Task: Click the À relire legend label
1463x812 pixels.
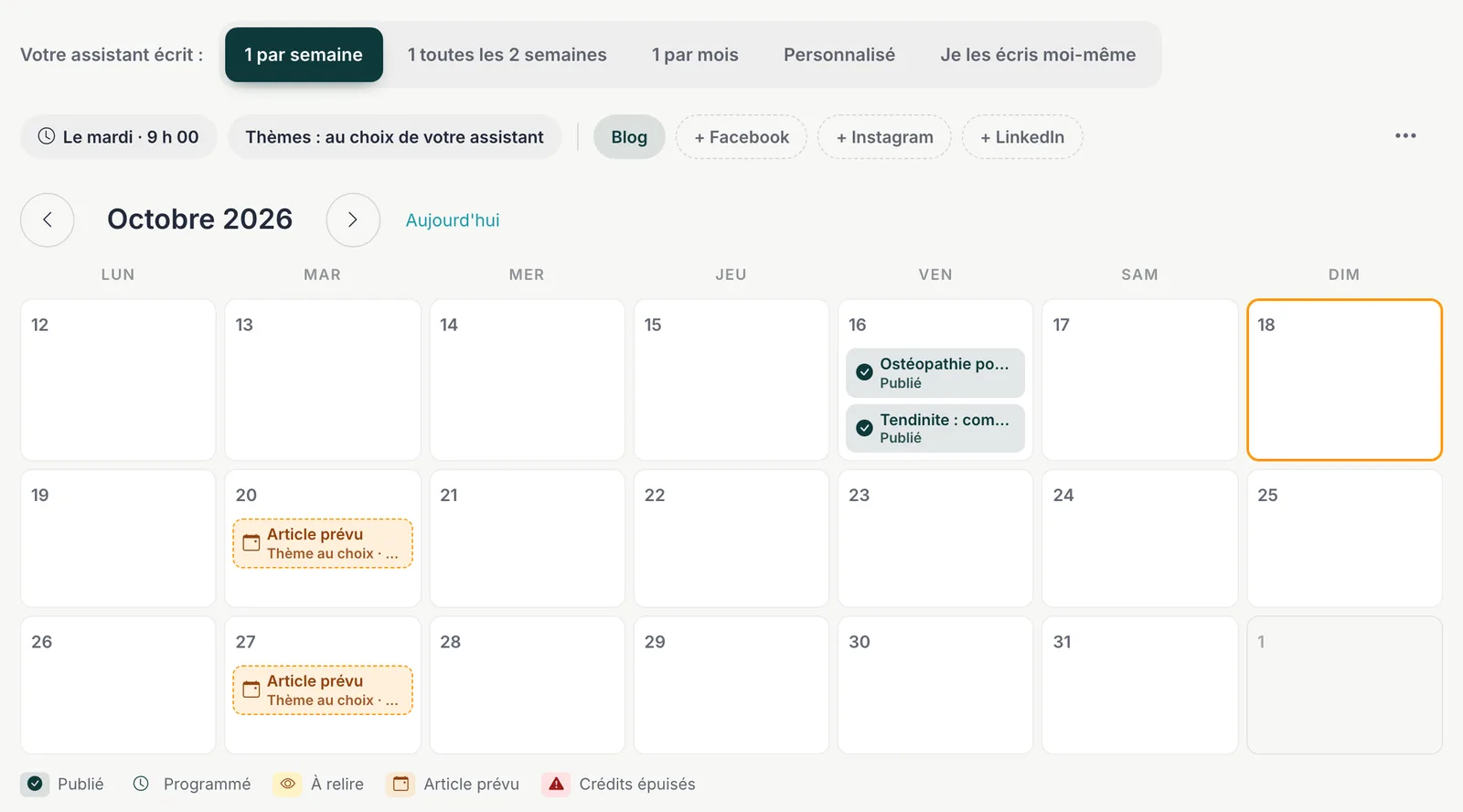Action: click(x=337, y=785)
